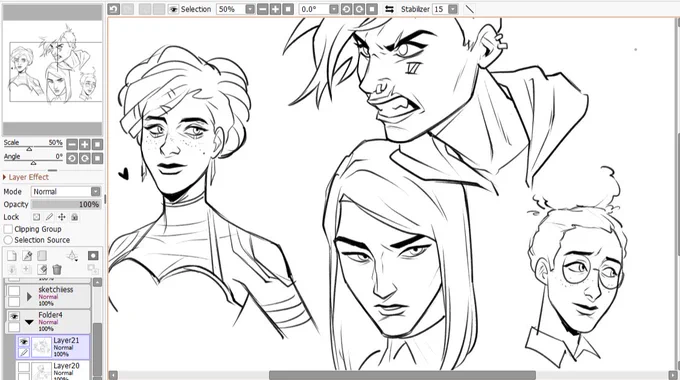
Task: Rotate canvas clockwise from the toolbar
Action: pos(359,9)
